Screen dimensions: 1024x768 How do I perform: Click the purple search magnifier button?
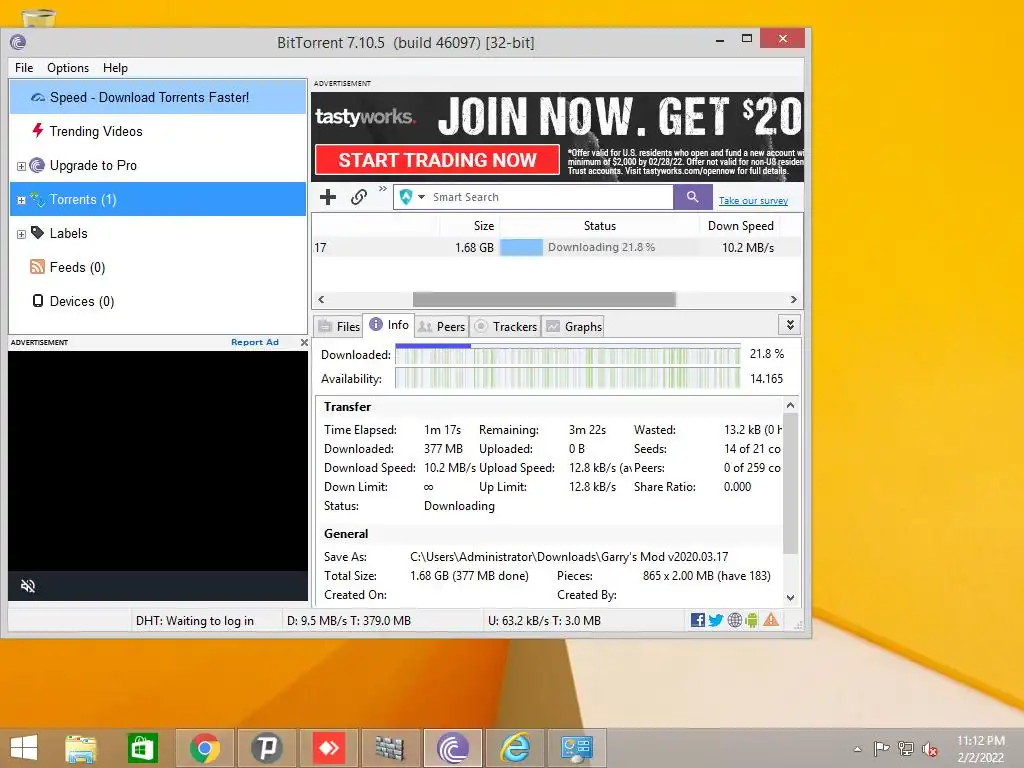coord(693,197)
